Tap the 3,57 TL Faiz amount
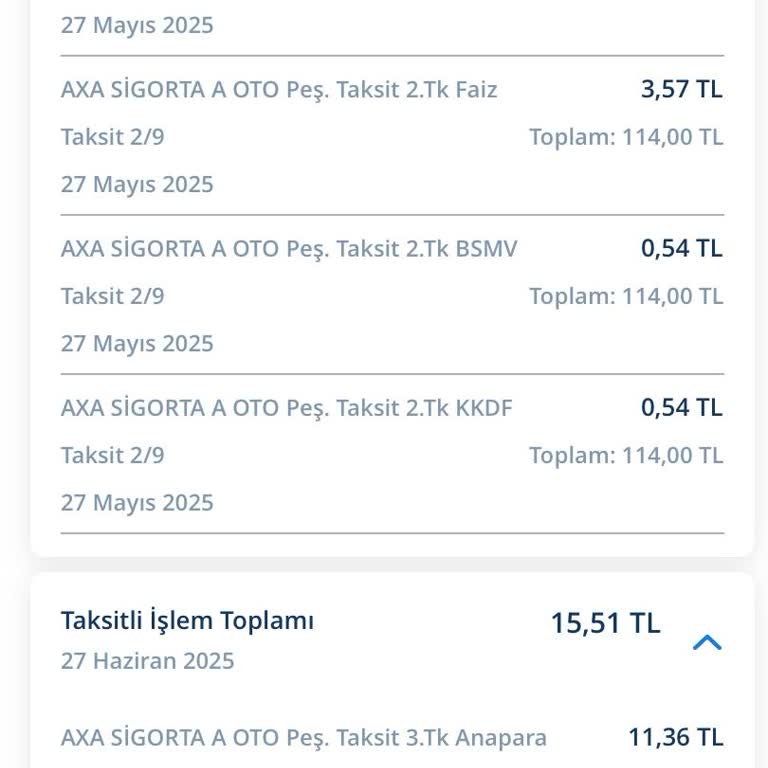This screenshot has height=768, width=768. (x=681, y=89)
